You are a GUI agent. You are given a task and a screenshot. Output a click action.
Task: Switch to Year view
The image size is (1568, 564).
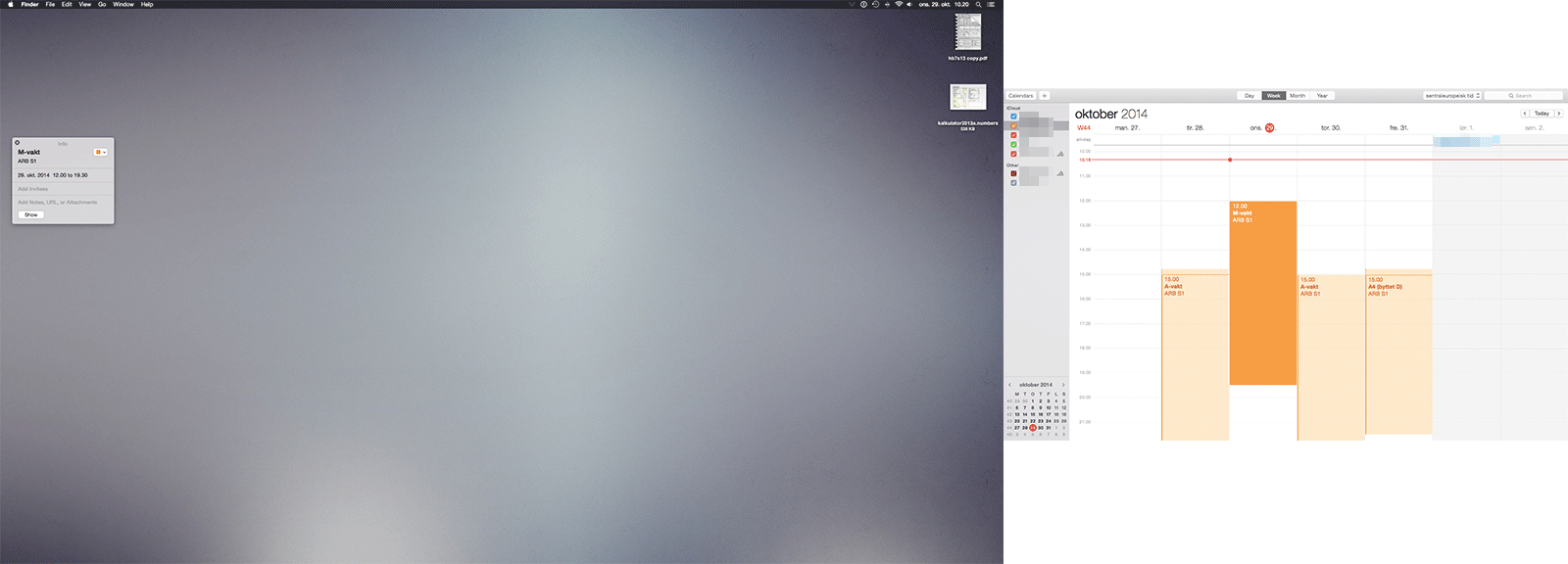click(1322, 96)
